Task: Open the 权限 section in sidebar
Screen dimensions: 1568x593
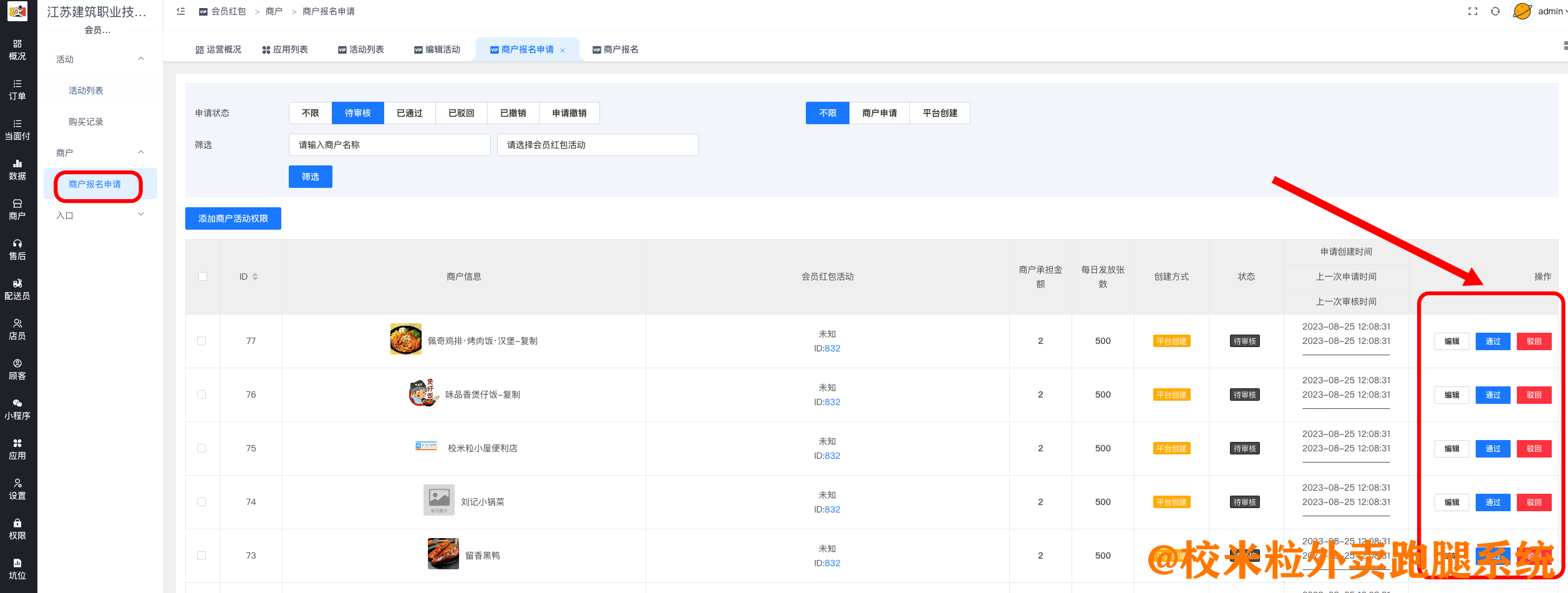Action: click(x=17, y=529)
